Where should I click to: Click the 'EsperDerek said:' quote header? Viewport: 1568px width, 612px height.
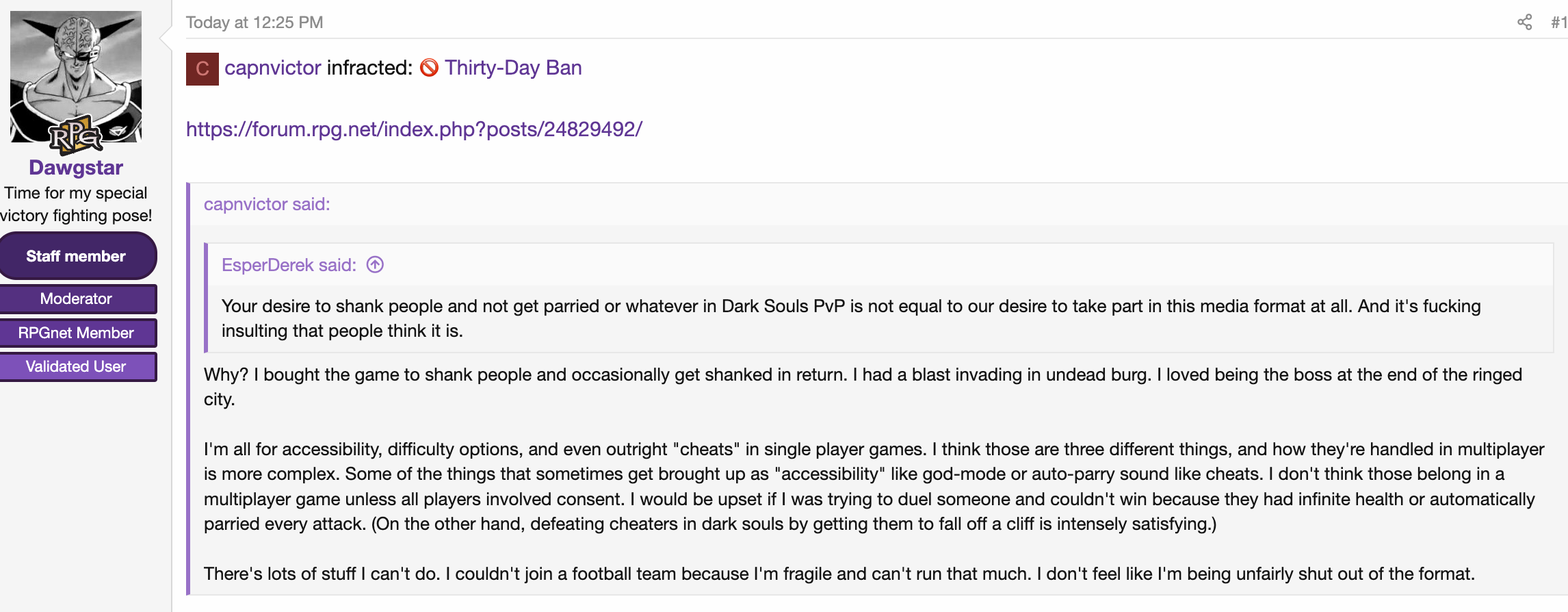pyautogui.click(x=289, y=265)
